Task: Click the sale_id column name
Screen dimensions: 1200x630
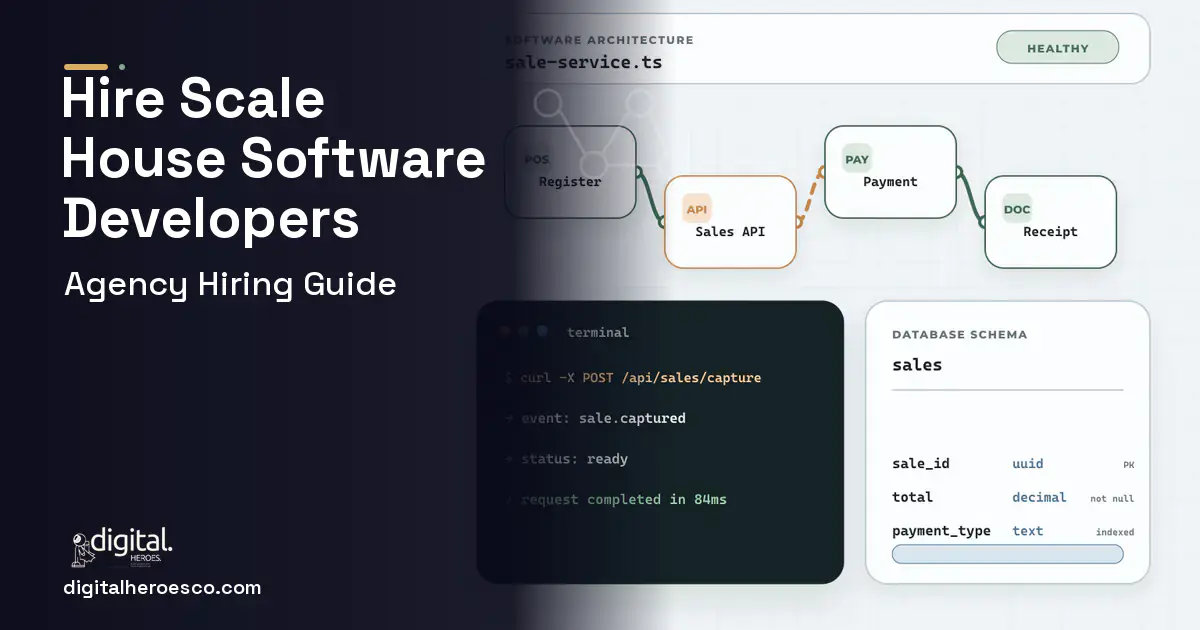Action: [921, 464]
